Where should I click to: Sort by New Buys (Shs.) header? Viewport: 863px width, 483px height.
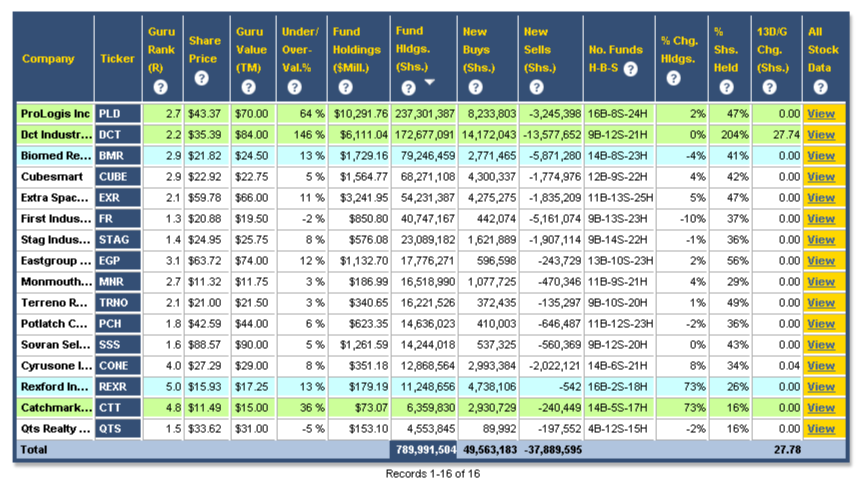coord(478,50)
